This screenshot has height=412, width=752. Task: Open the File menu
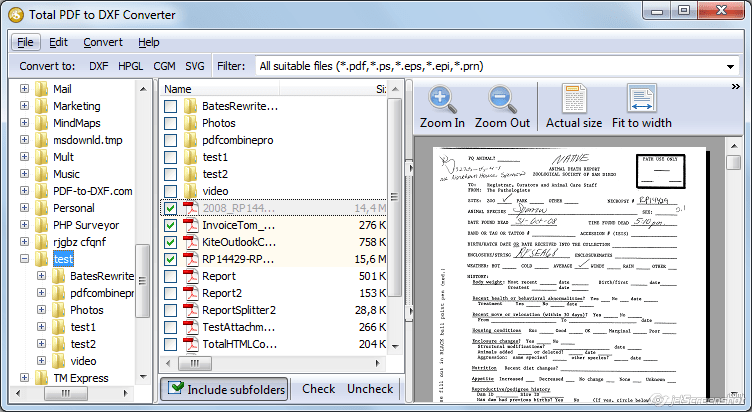pos(25,42)
